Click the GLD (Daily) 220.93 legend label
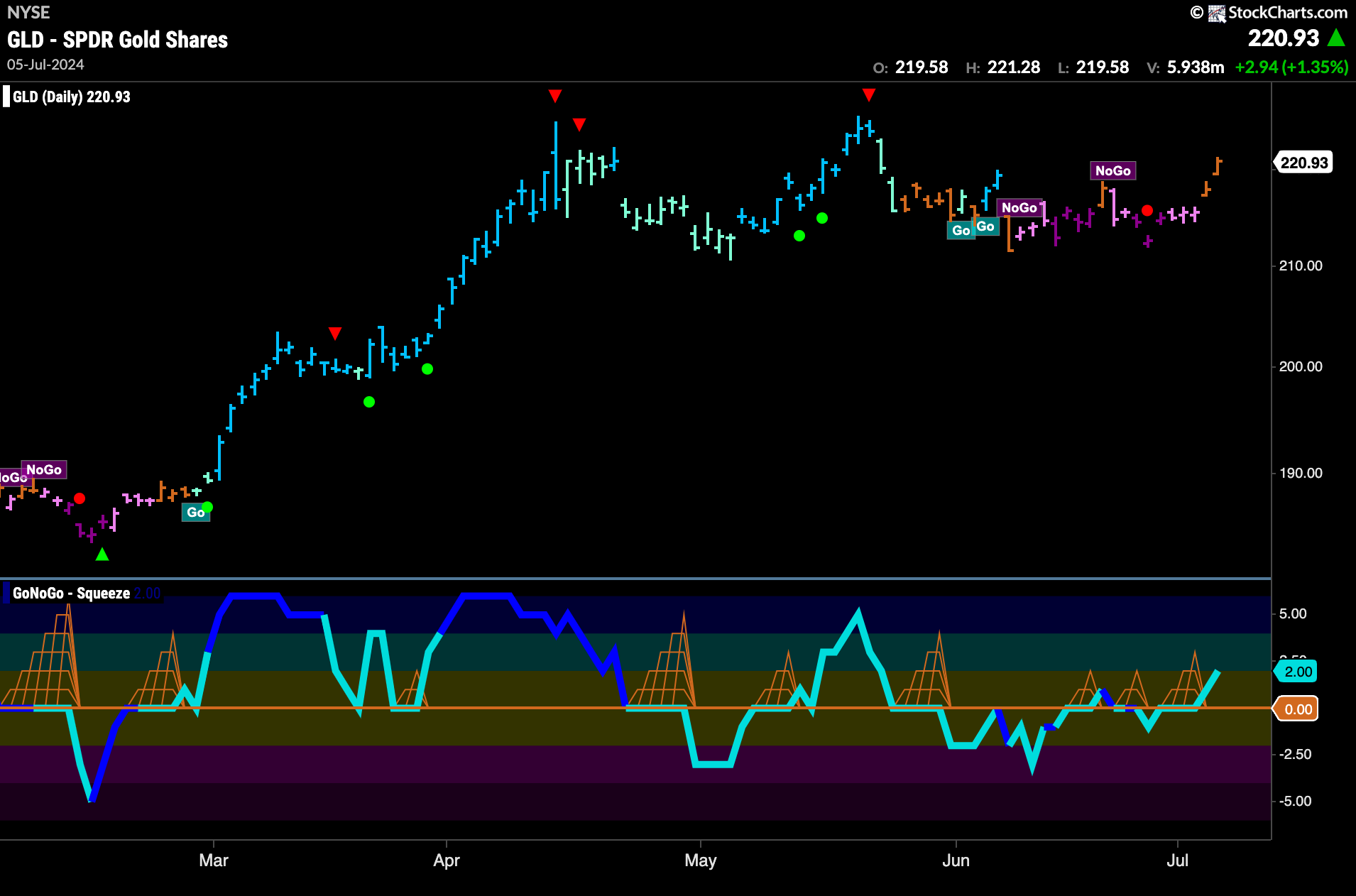 point(72,97)
